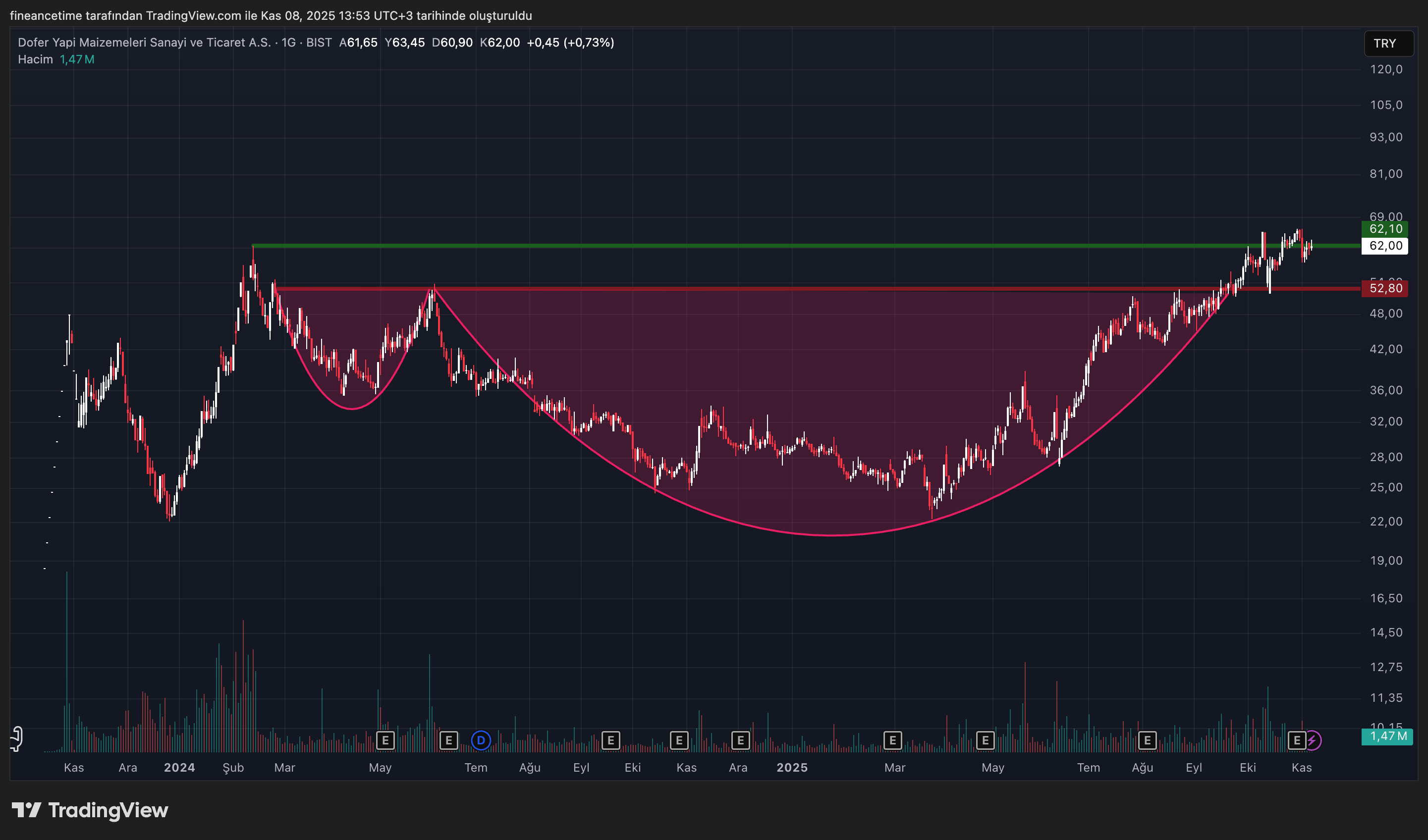This screenshot has height=840, width=1428.
Task: Click the earnings E marker under Ara 2024
Action: click(x=740, y=740)
